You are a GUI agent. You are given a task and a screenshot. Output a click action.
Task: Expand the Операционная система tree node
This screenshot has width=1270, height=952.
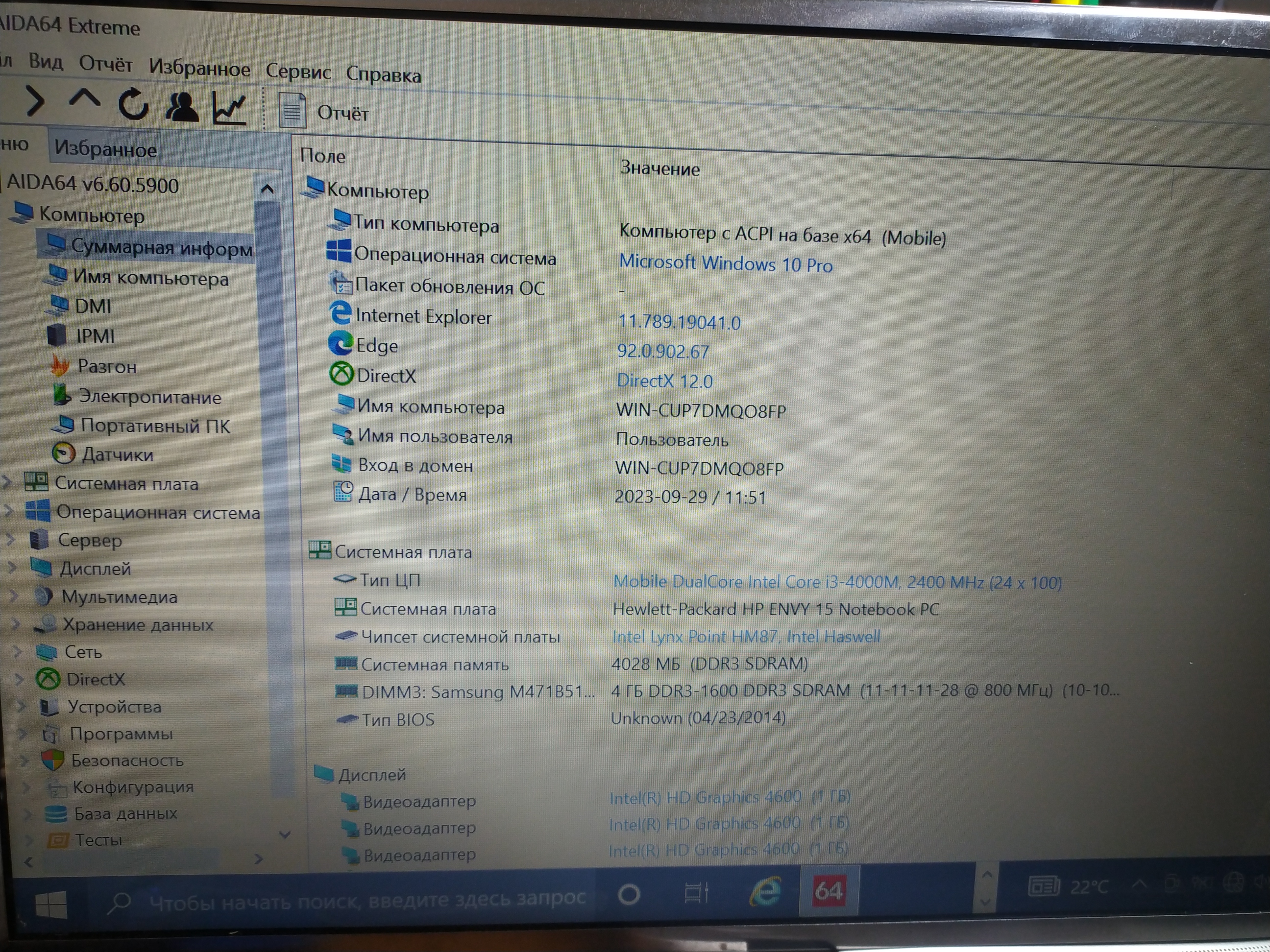tap(9, 510)
